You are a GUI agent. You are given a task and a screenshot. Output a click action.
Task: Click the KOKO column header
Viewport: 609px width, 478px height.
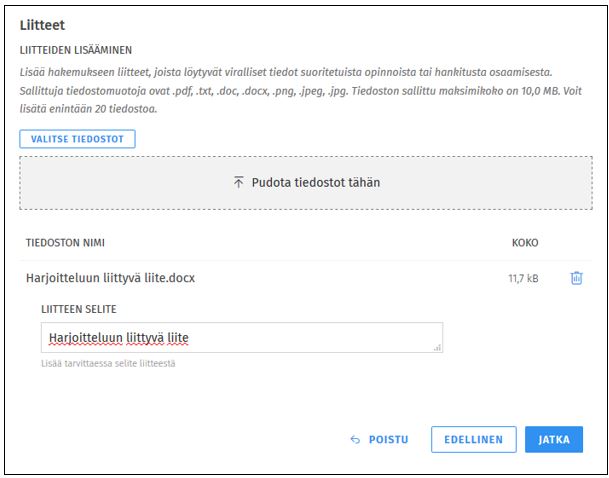(525, 242)
